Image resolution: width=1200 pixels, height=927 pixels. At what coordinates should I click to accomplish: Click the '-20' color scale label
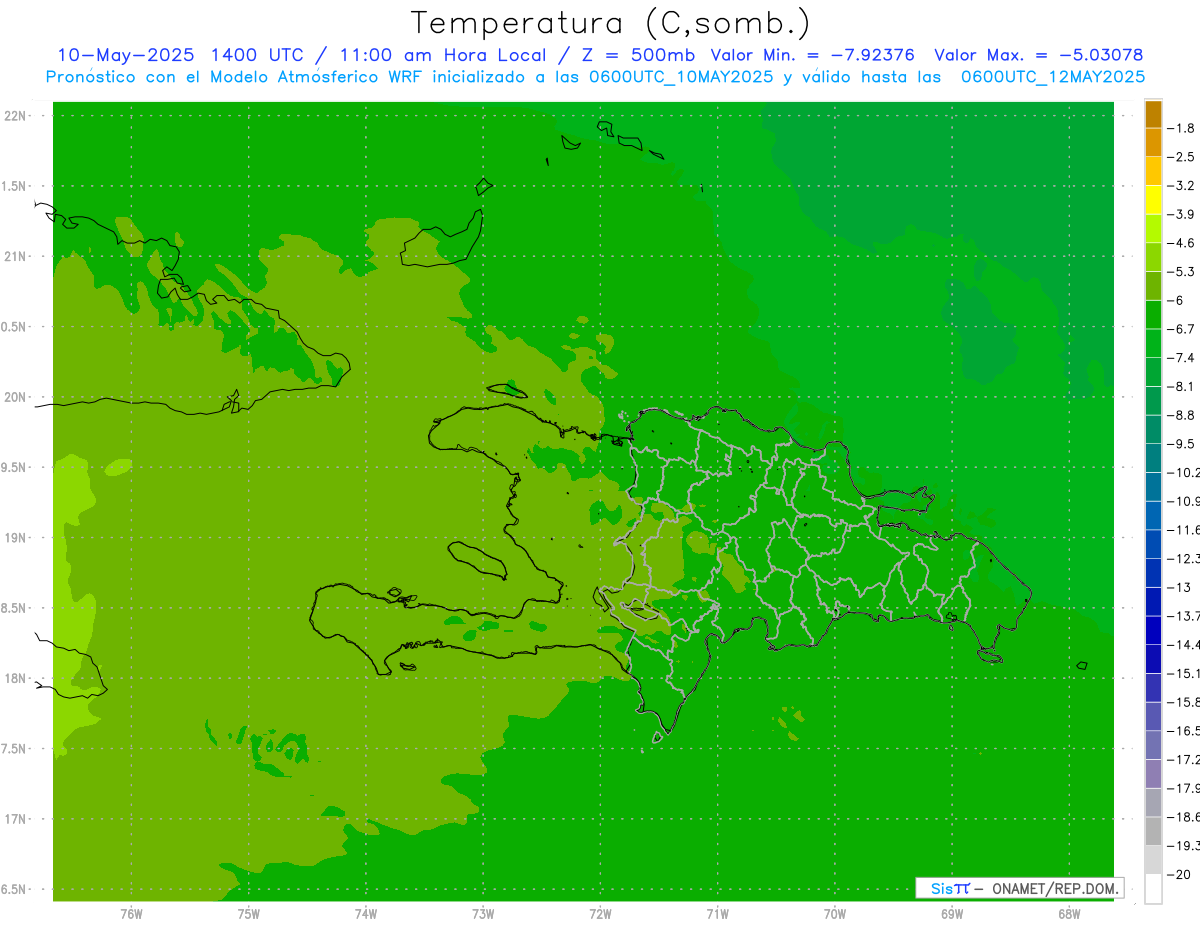pos(1179,874)
